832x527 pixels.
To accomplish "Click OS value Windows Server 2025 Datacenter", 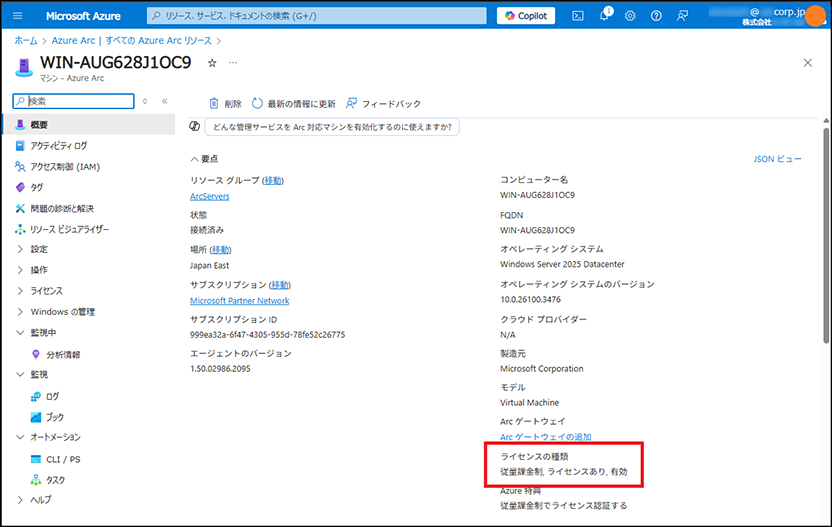I will click(x=562, y=264).
